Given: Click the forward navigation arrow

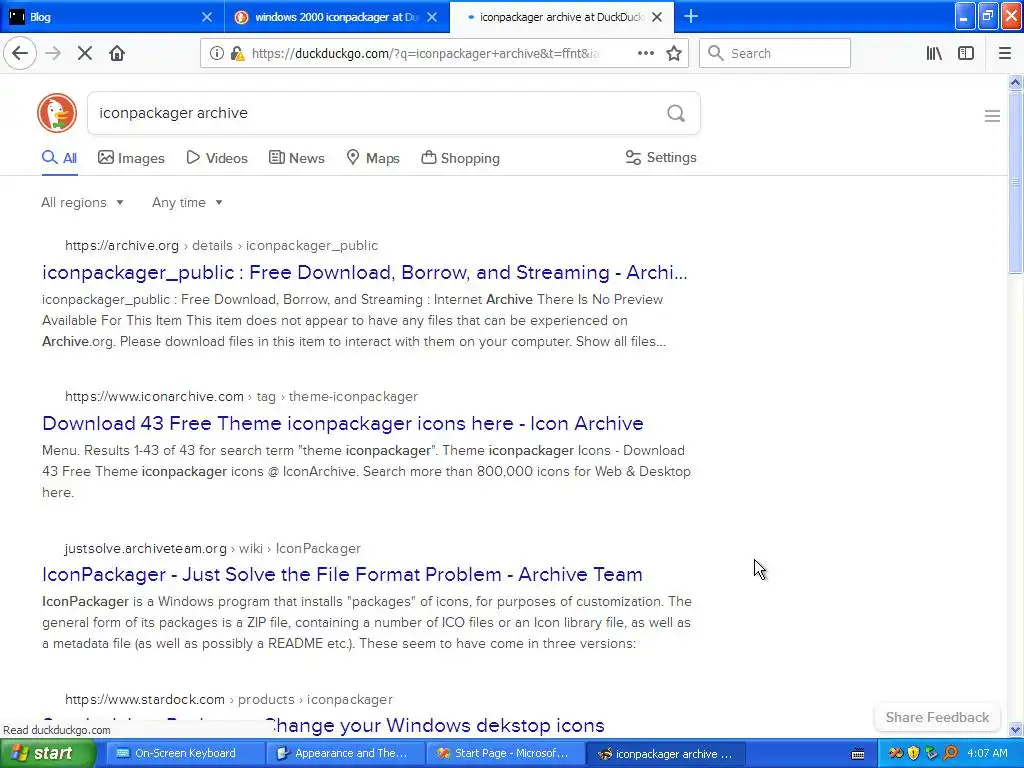Looking at the screenshot, I should coord(53,53).
